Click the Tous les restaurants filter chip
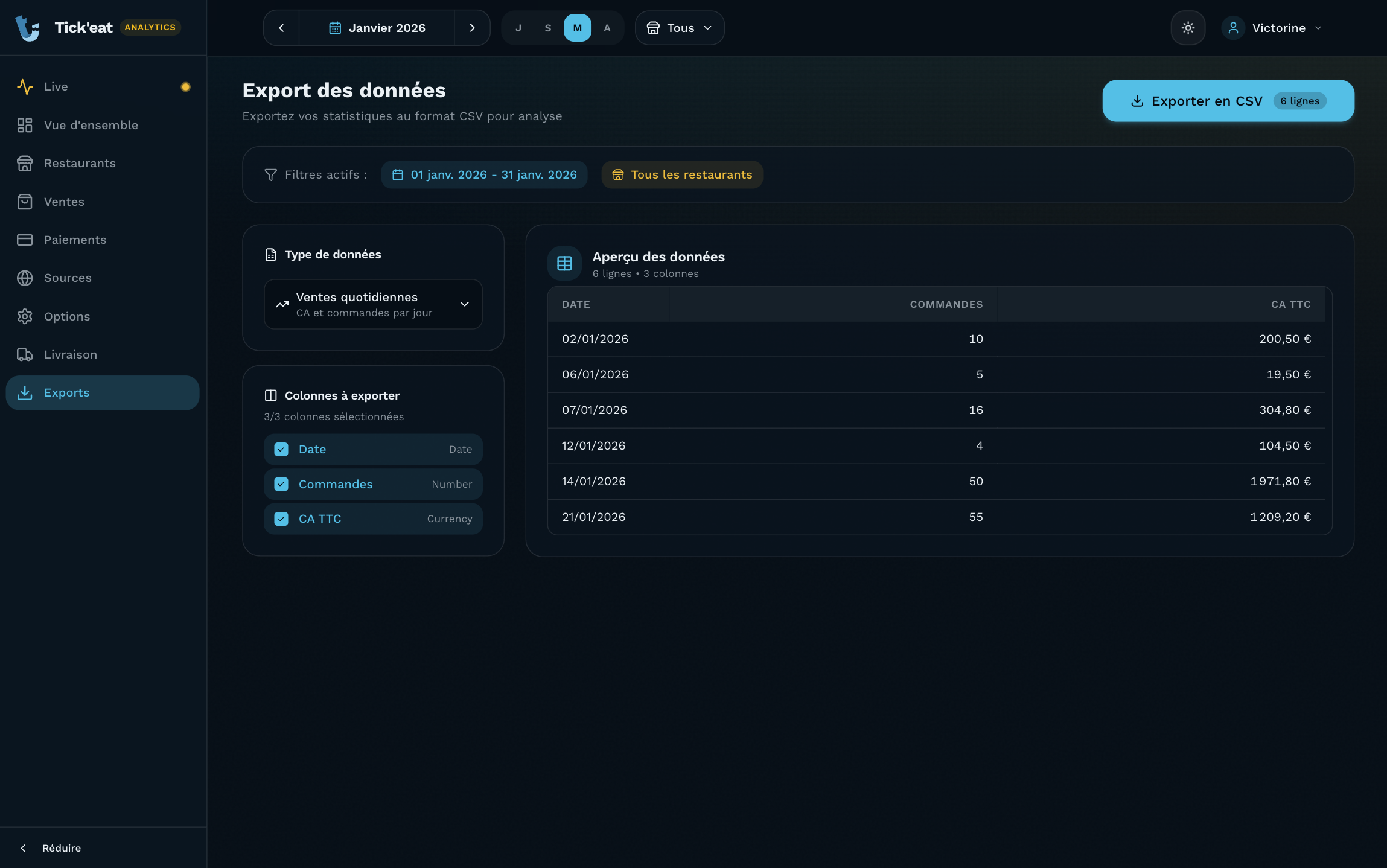 tap(681, 174)
